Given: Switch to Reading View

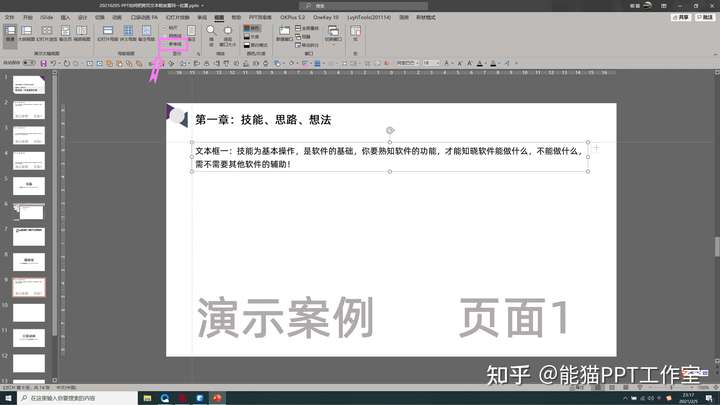Looking at the screenshot, I should click(x=82, y=34).
